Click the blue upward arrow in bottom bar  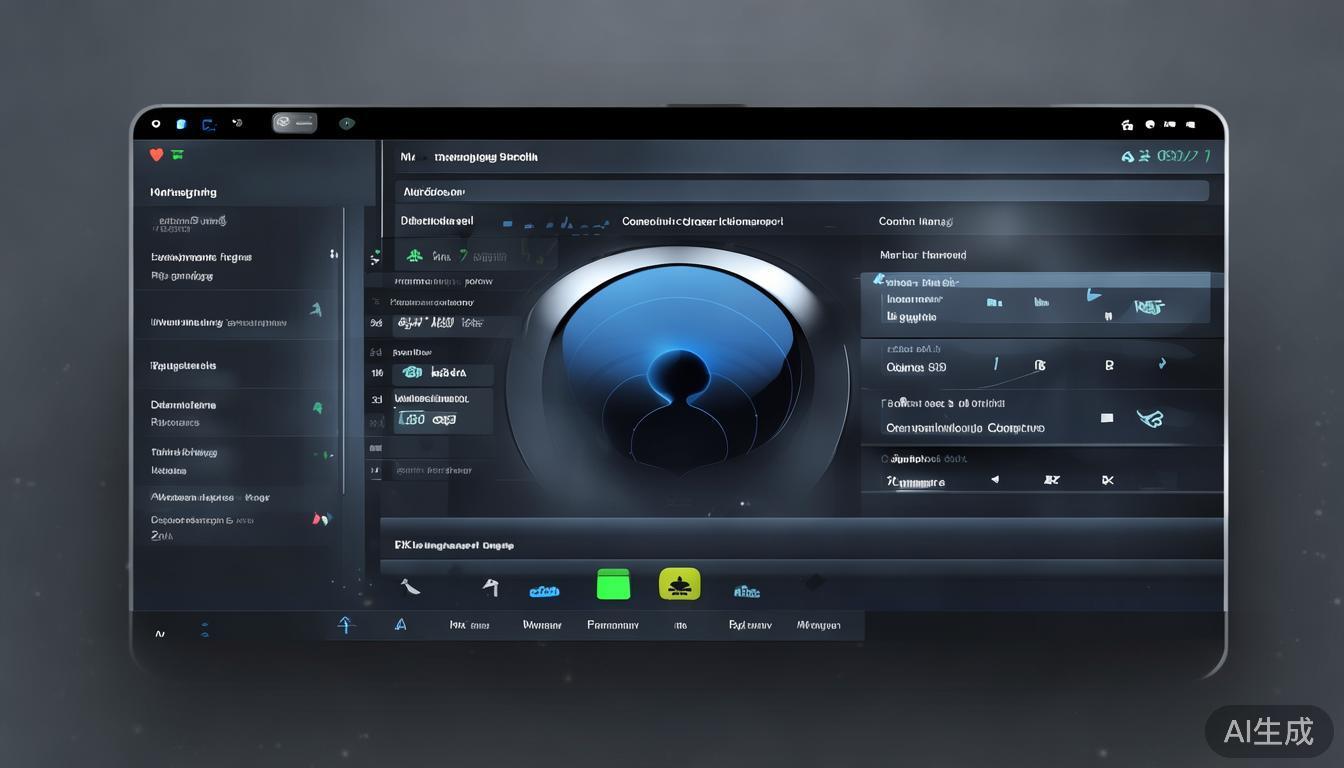(x=346, y=625)
